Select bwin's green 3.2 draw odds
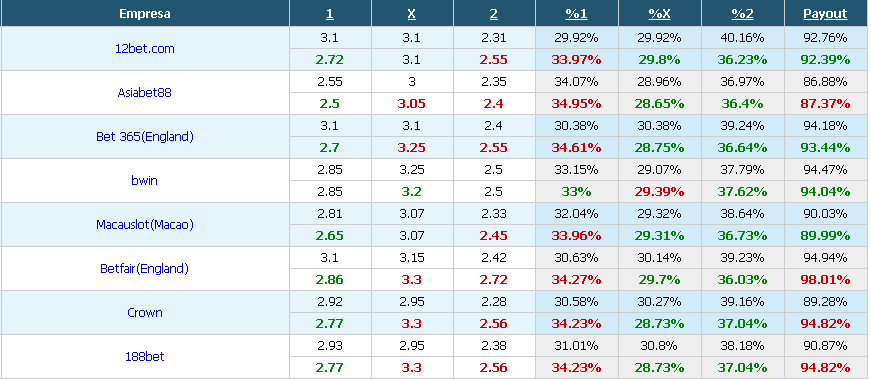Image resolution: width=871 pixels, height=379 pixels. 412,192
